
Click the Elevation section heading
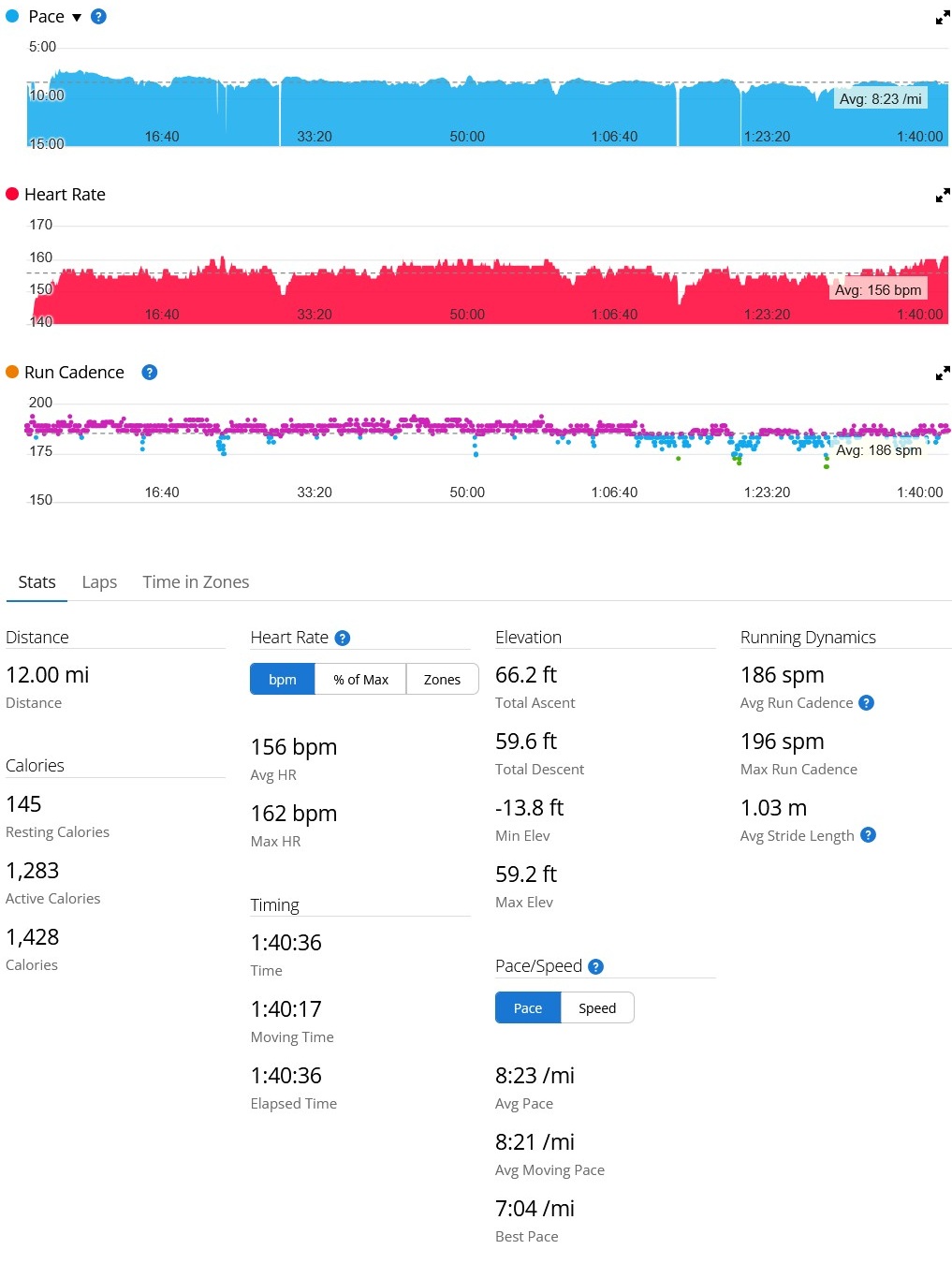[x=529, y=638]
